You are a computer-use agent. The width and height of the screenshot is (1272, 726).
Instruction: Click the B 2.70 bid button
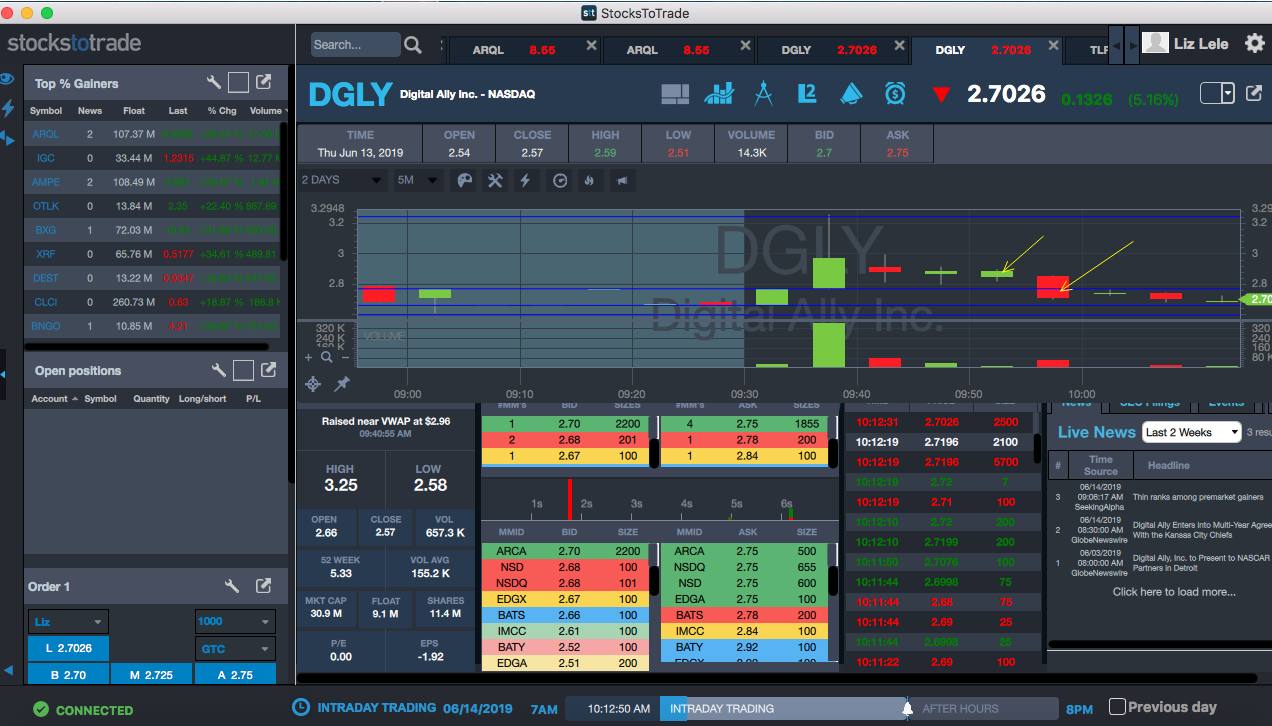coord(68,675)
